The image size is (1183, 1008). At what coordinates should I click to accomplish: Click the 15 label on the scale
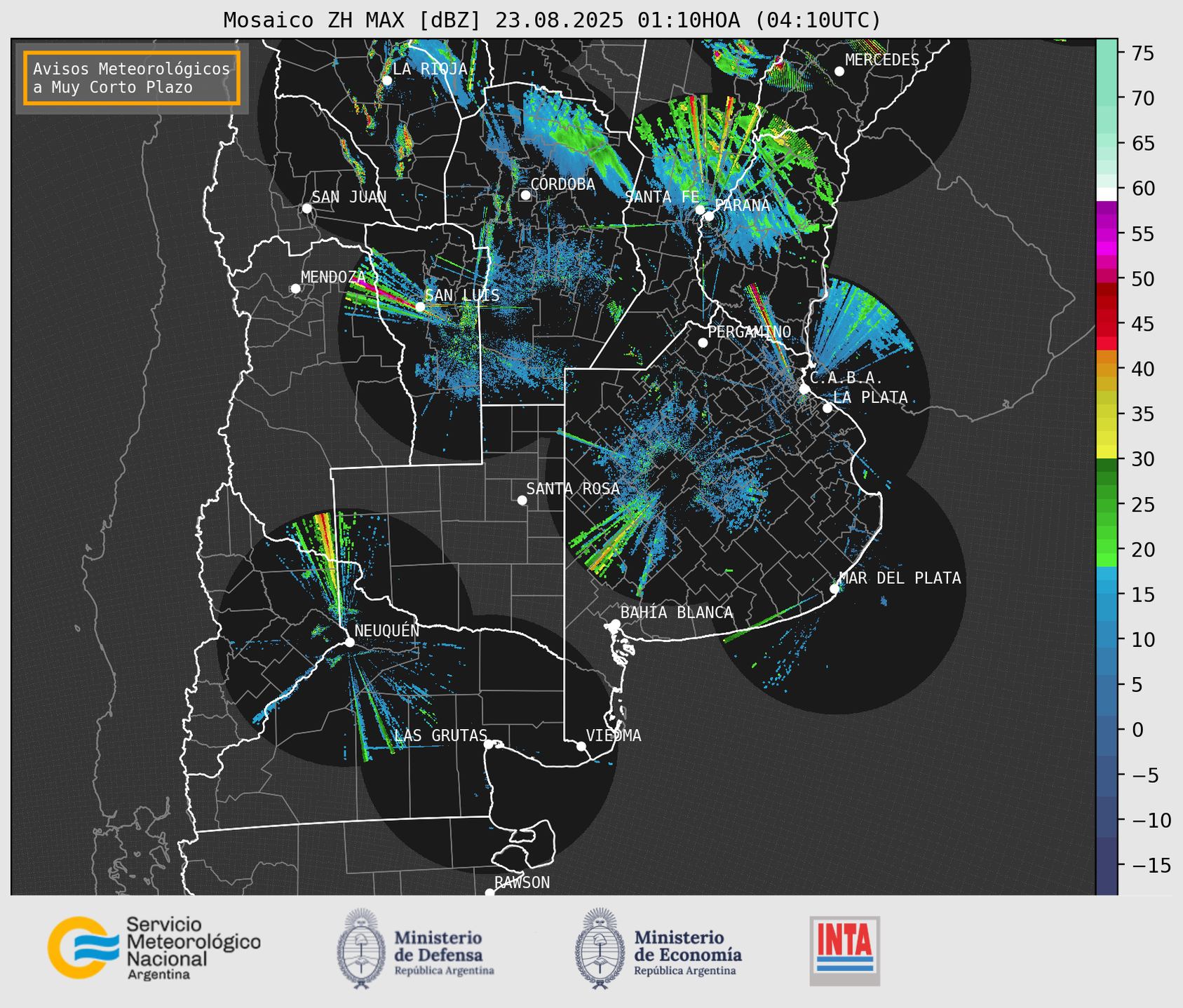tap(1143, 594)
